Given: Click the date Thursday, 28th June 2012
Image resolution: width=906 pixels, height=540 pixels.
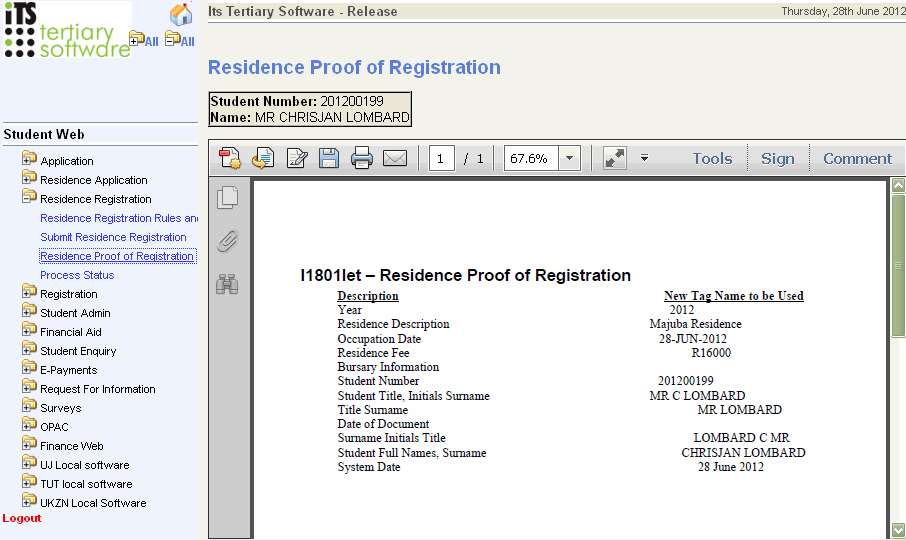Looking at the screenshot, I should point(843,11).
